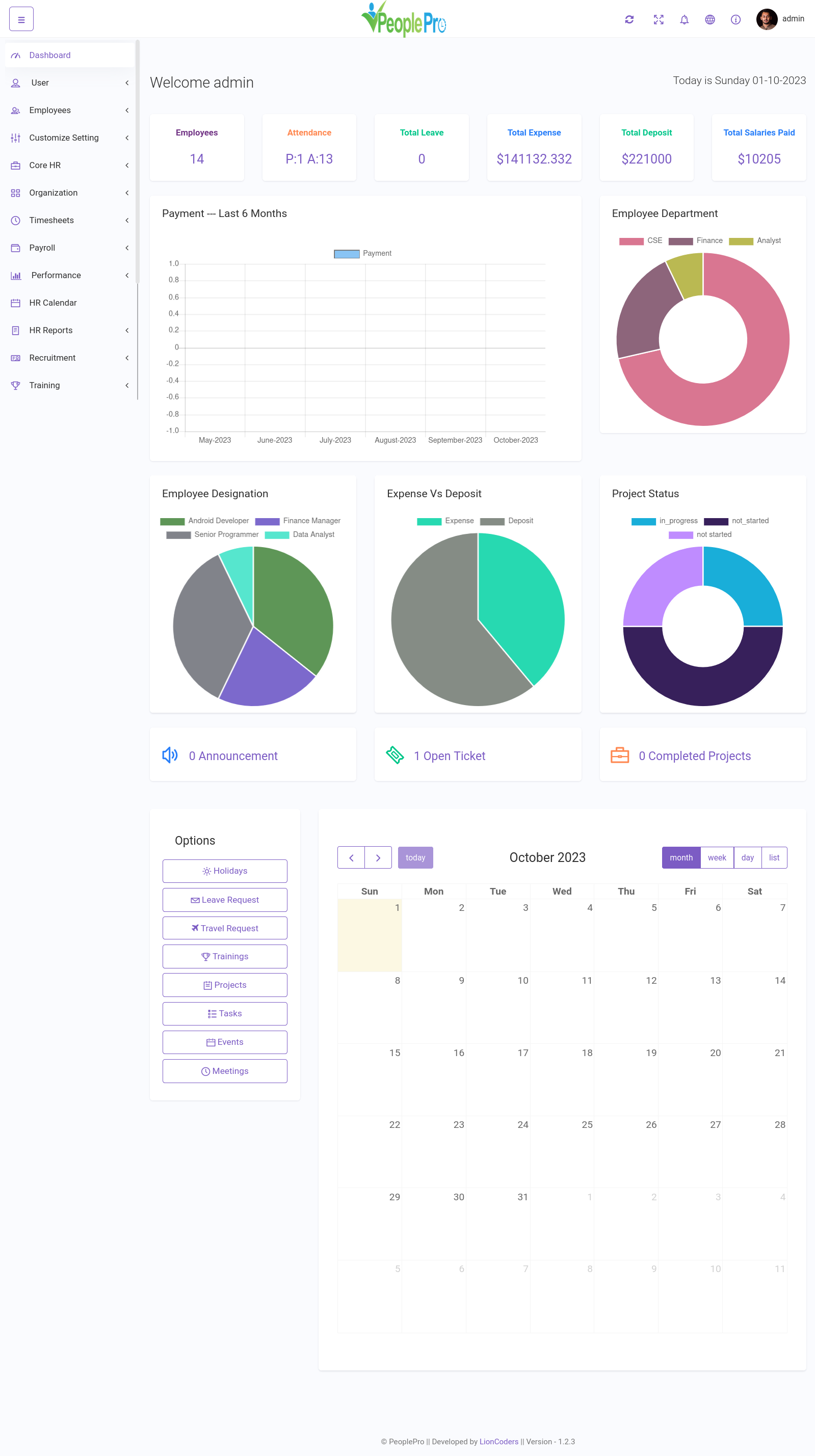The image size is (815, 1456).
Task: Open the LionCoders footer link
Action: pos(498,1441)
